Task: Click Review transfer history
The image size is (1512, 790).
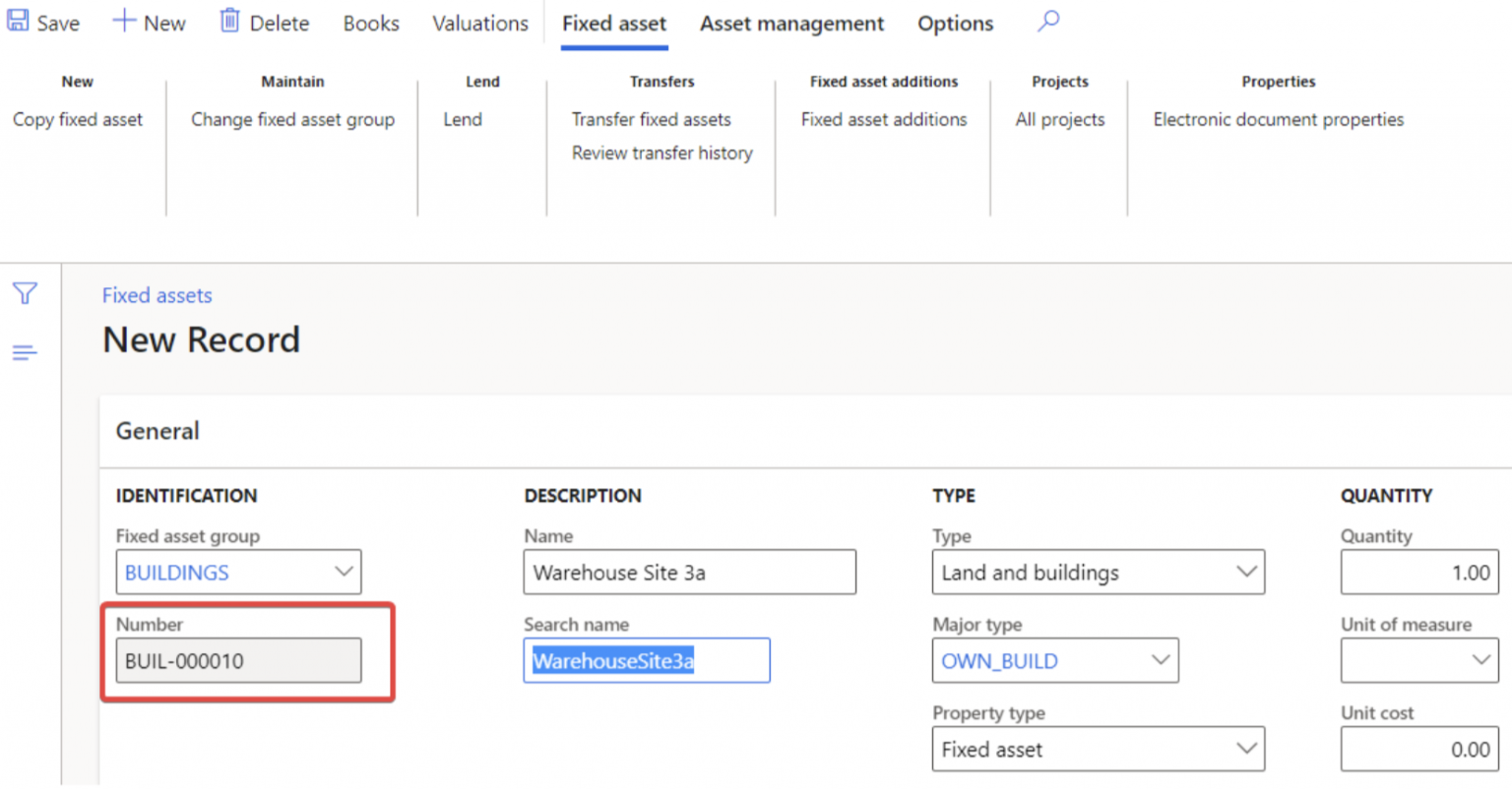Action: (x=661, y=152)
